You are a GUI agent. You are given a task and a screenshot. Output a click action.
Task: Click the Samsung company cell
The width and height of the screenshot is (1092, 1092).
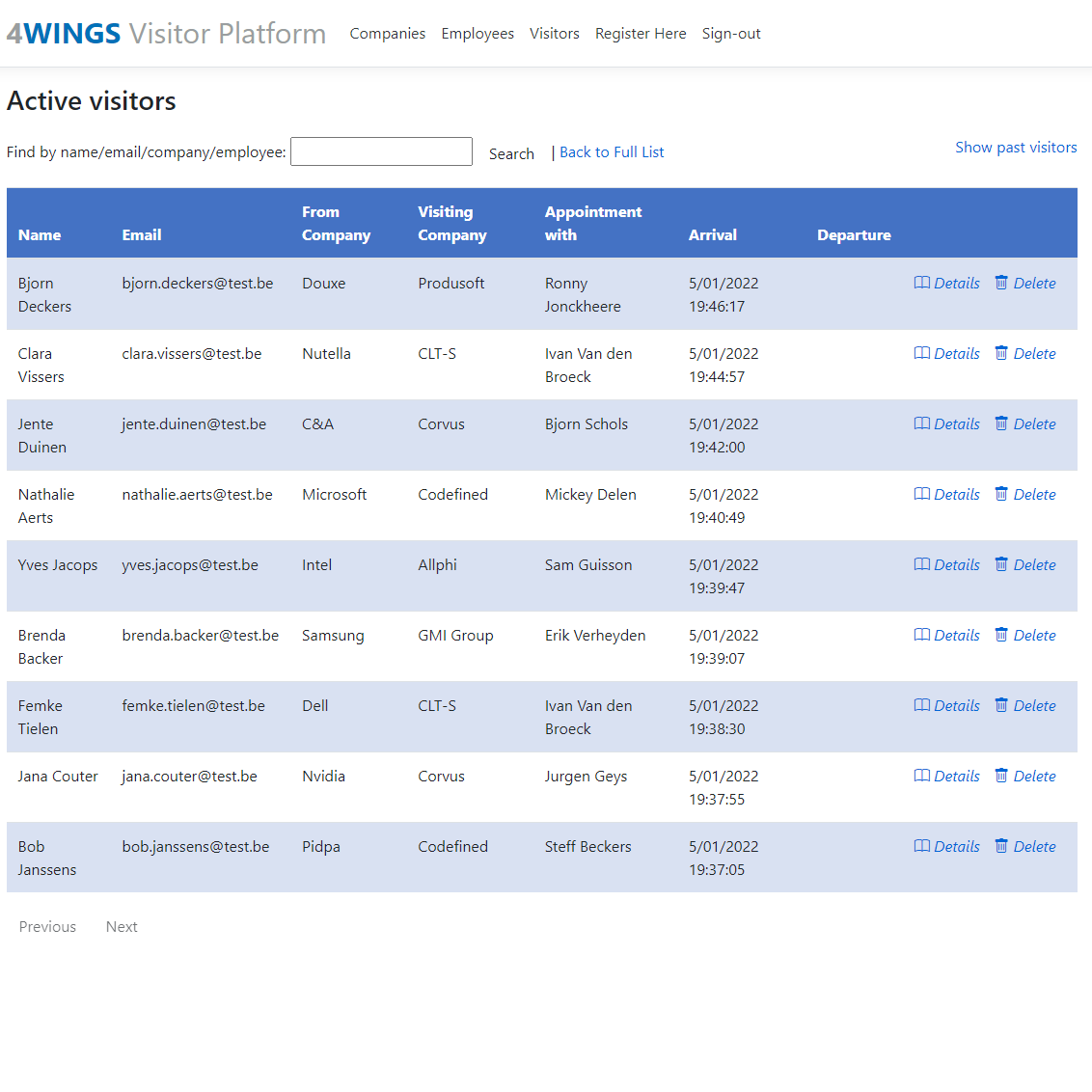click(x=332, y=635)
